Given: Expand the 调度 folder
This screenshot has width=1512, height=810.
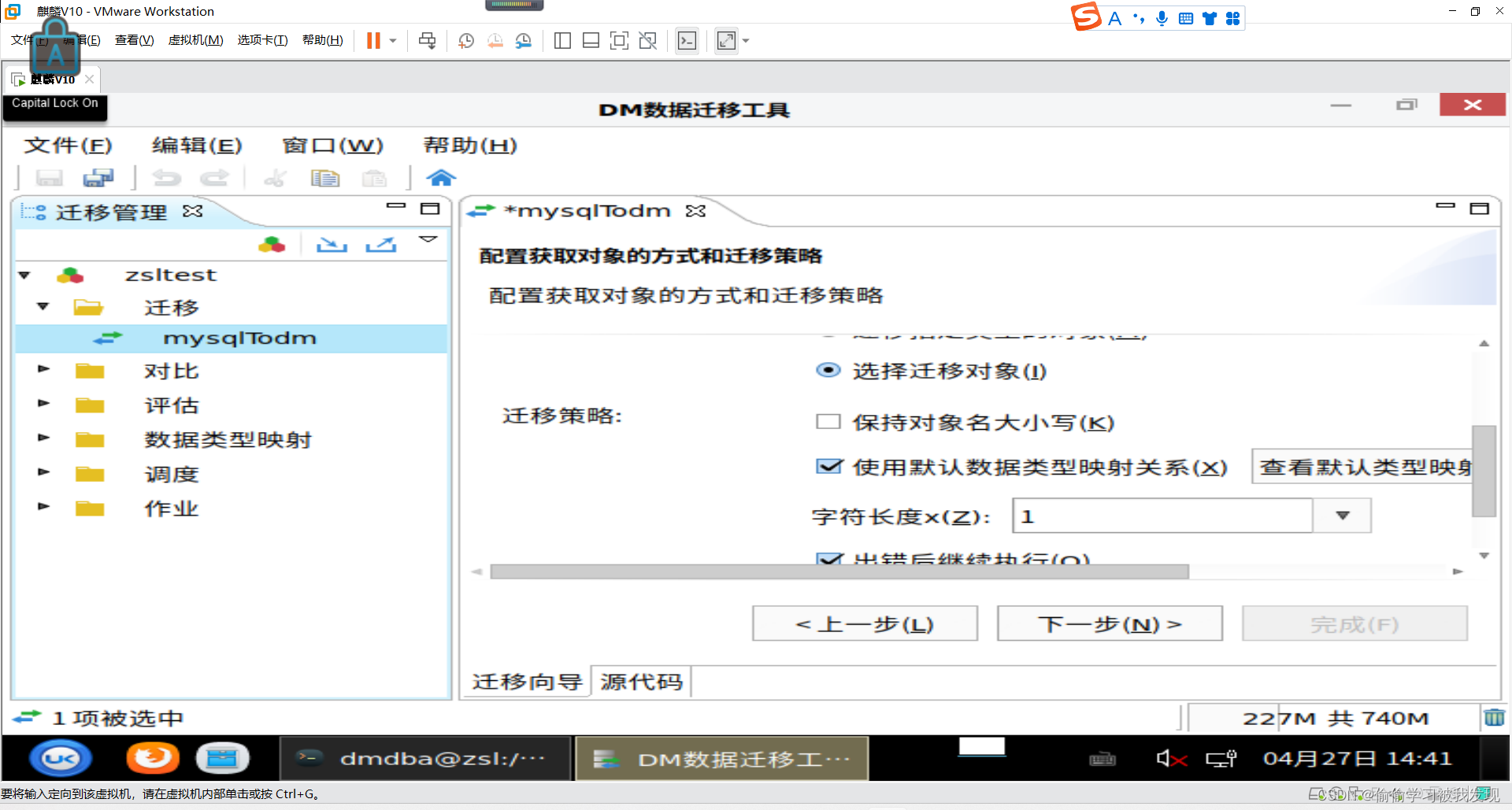Looking at the screenshot, I should [x=44, y=472].
